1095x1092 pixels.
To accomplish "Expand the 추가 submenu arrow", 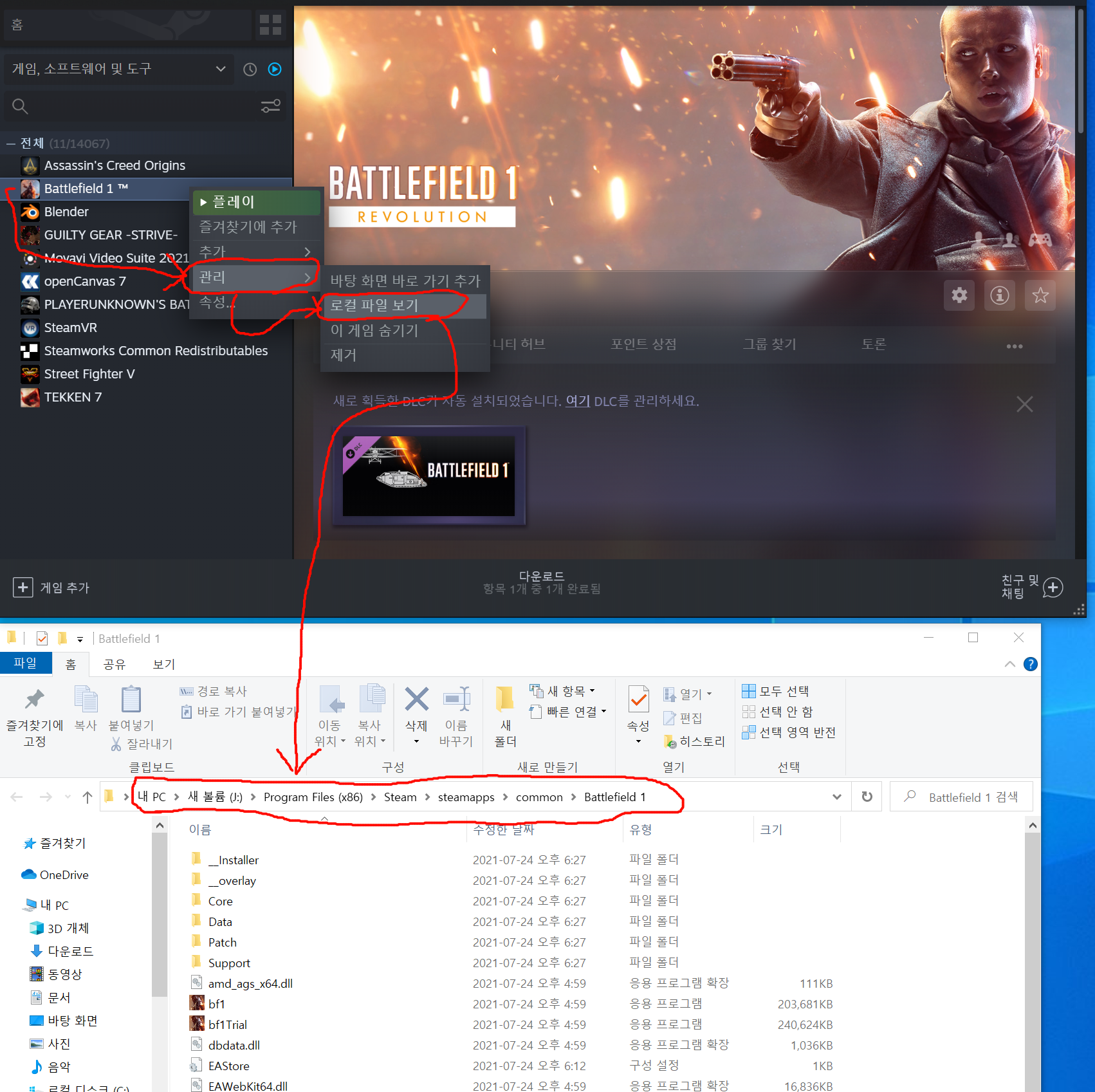I will (x=307, y=252).
